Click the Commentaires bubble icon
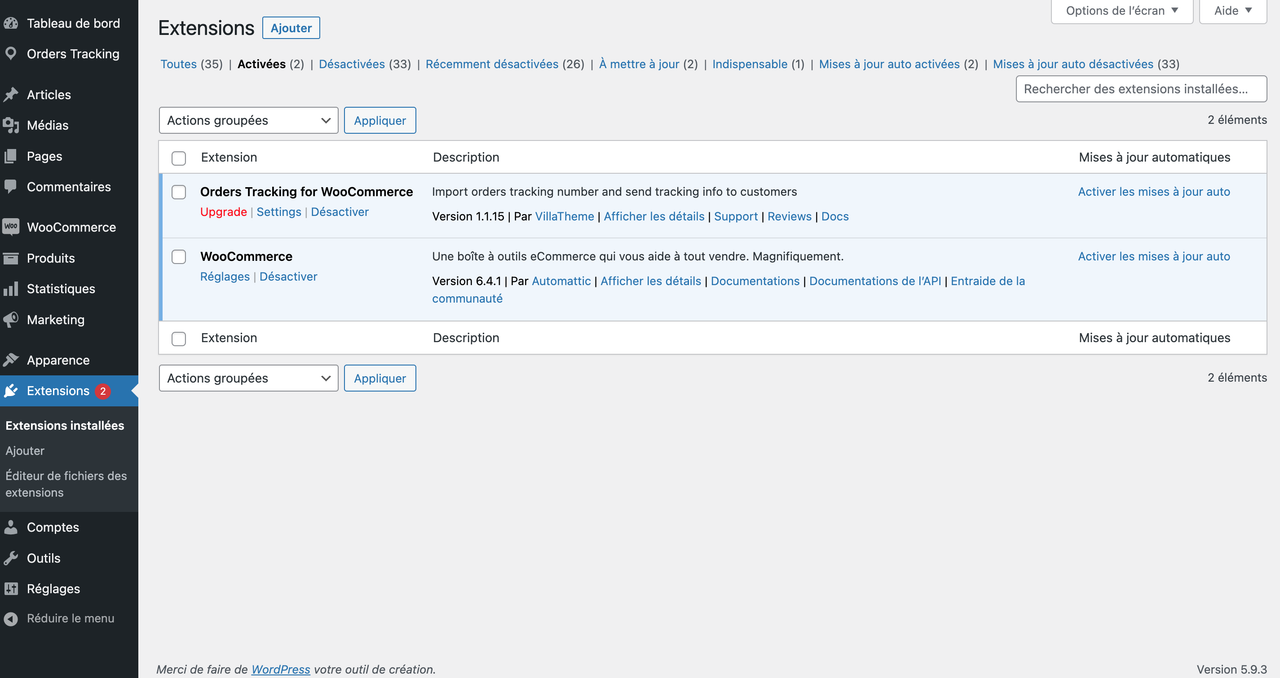This screenshot has width=1280, height=678. [11, 187]
